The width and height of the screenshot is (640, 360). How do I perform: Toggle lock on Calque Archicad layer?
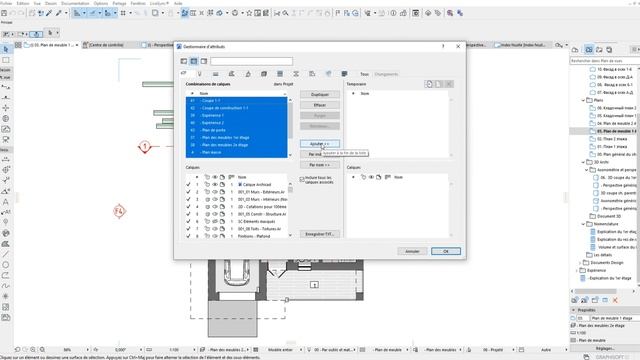[x=207, y=184]
